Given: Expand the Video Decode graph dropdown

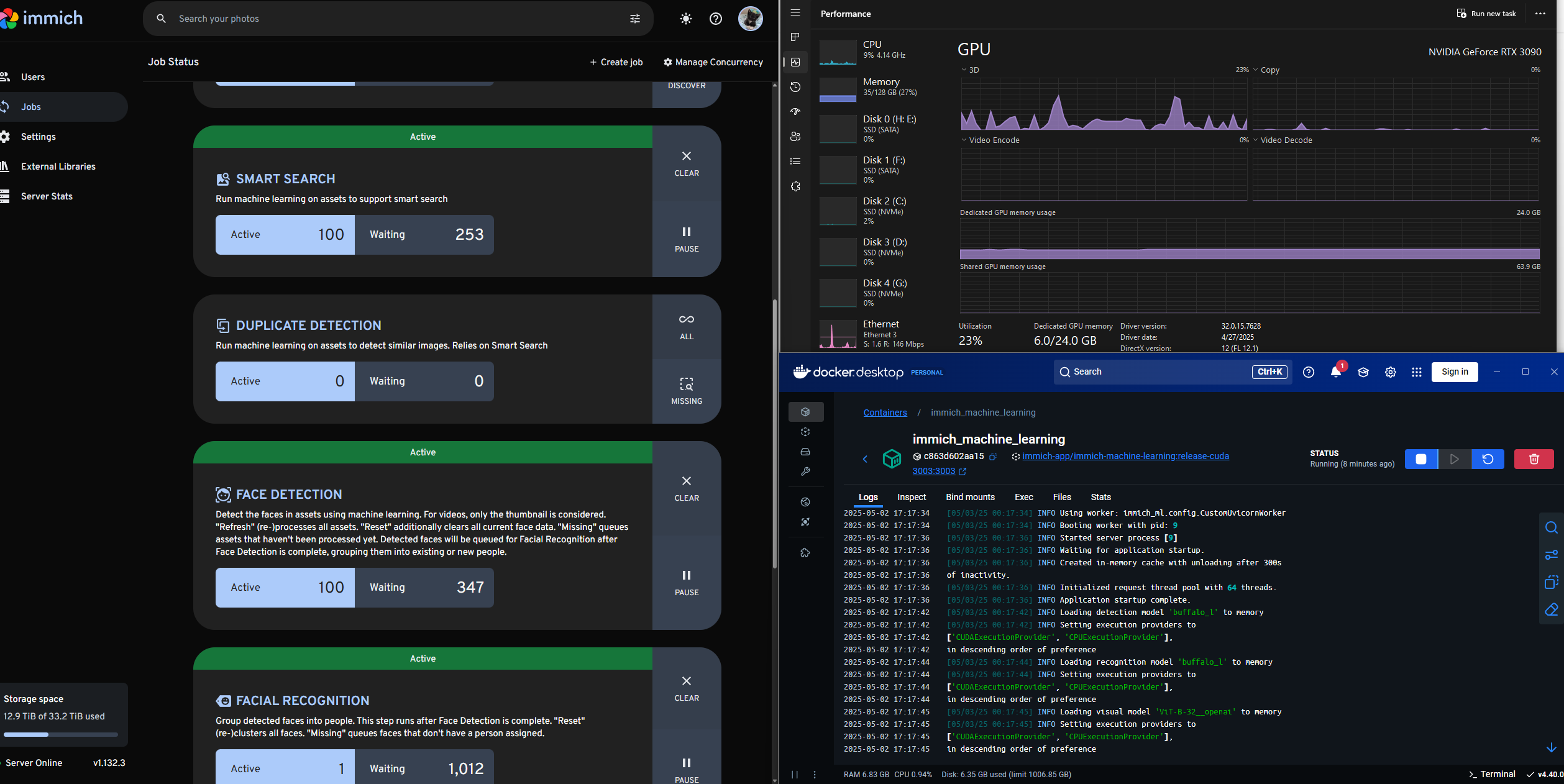Looking at the screenshot, I should tap(1256, 140).
